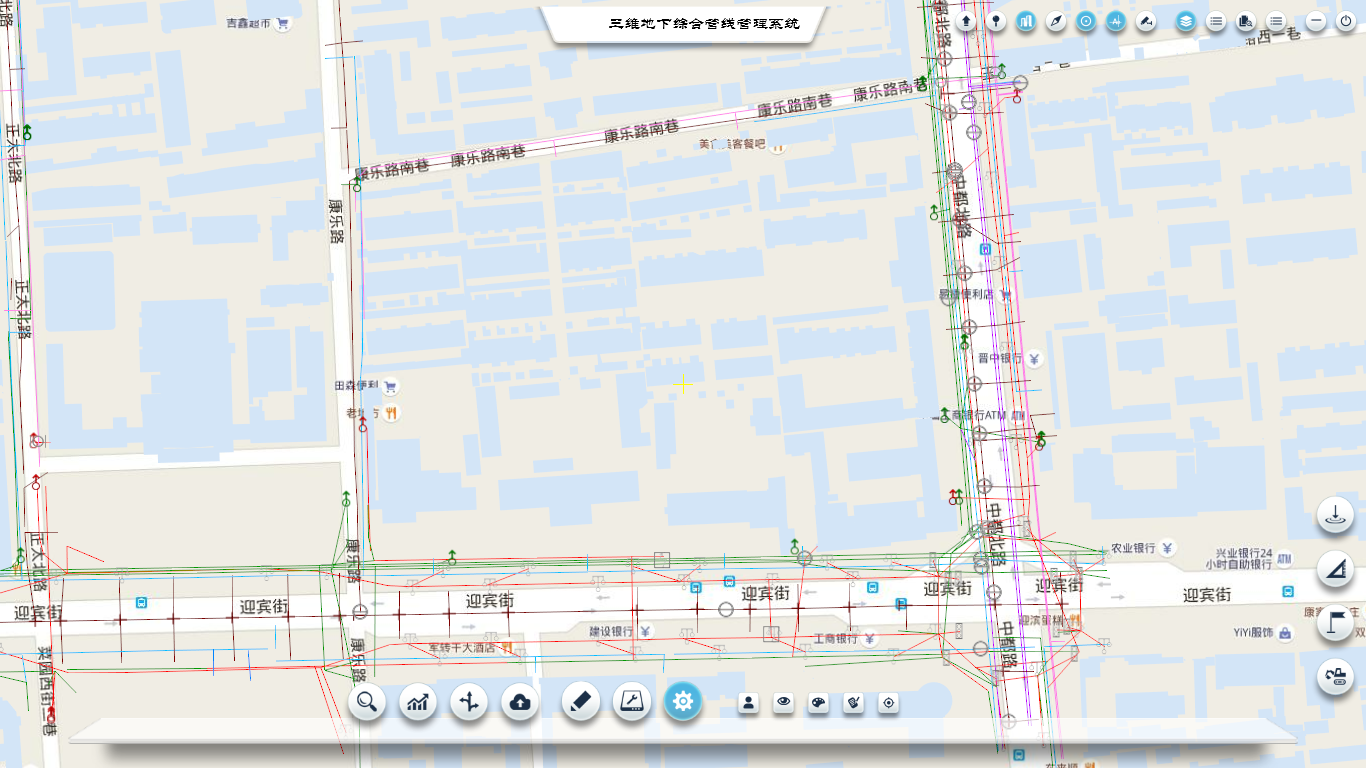Open the user account settings icon
The height and width of the screenshot is (768, 1366).
point(749,703)
